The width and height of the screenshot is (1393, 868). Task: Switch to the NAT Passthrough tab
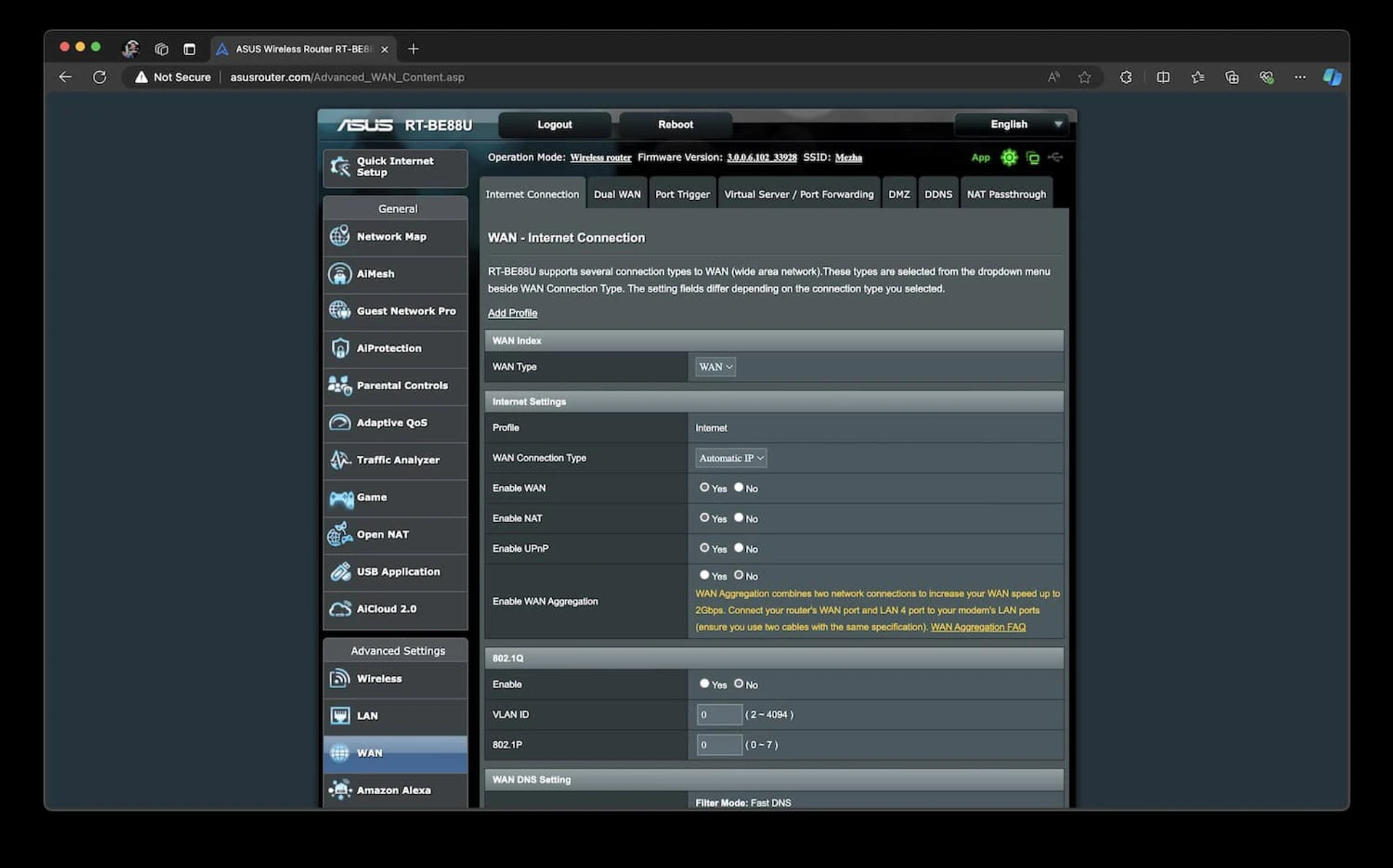click(x=1006, y=194)
